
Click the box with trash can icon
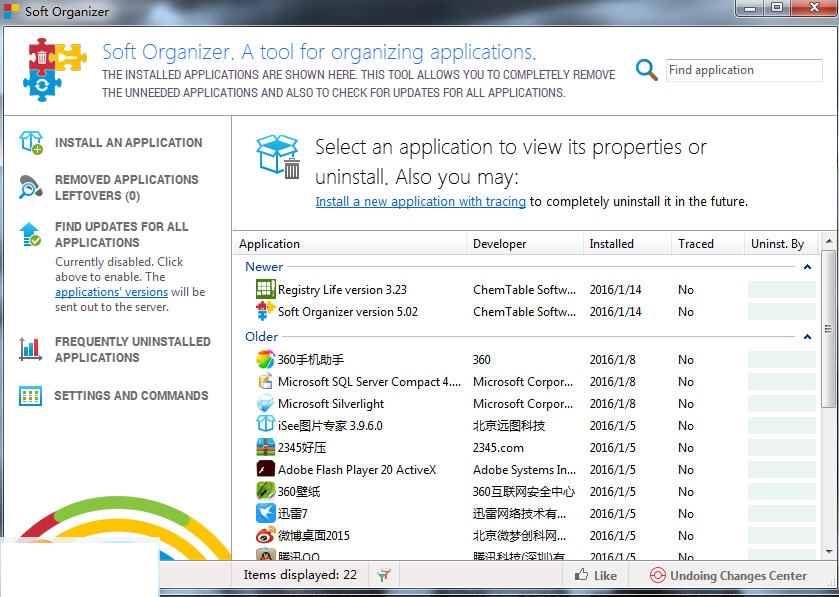tap(278, 156)
